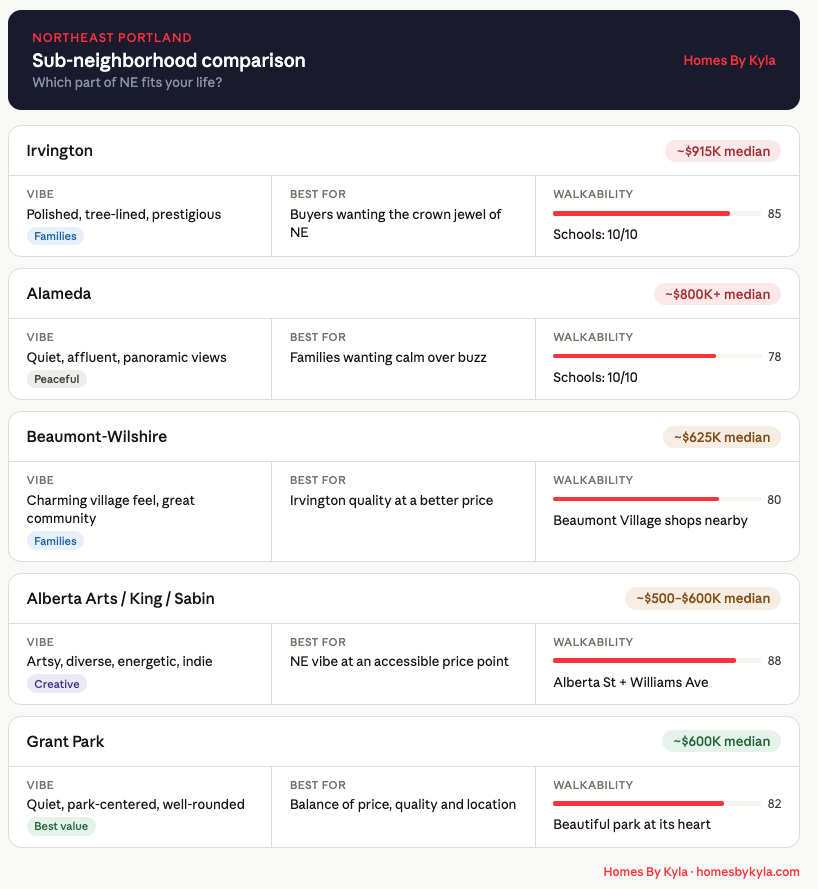The height and width of the screenshot is (889, 818).
Task: Click the ~$500–$600K median badge
Action: pyautogui.click(x=703, y=599)
